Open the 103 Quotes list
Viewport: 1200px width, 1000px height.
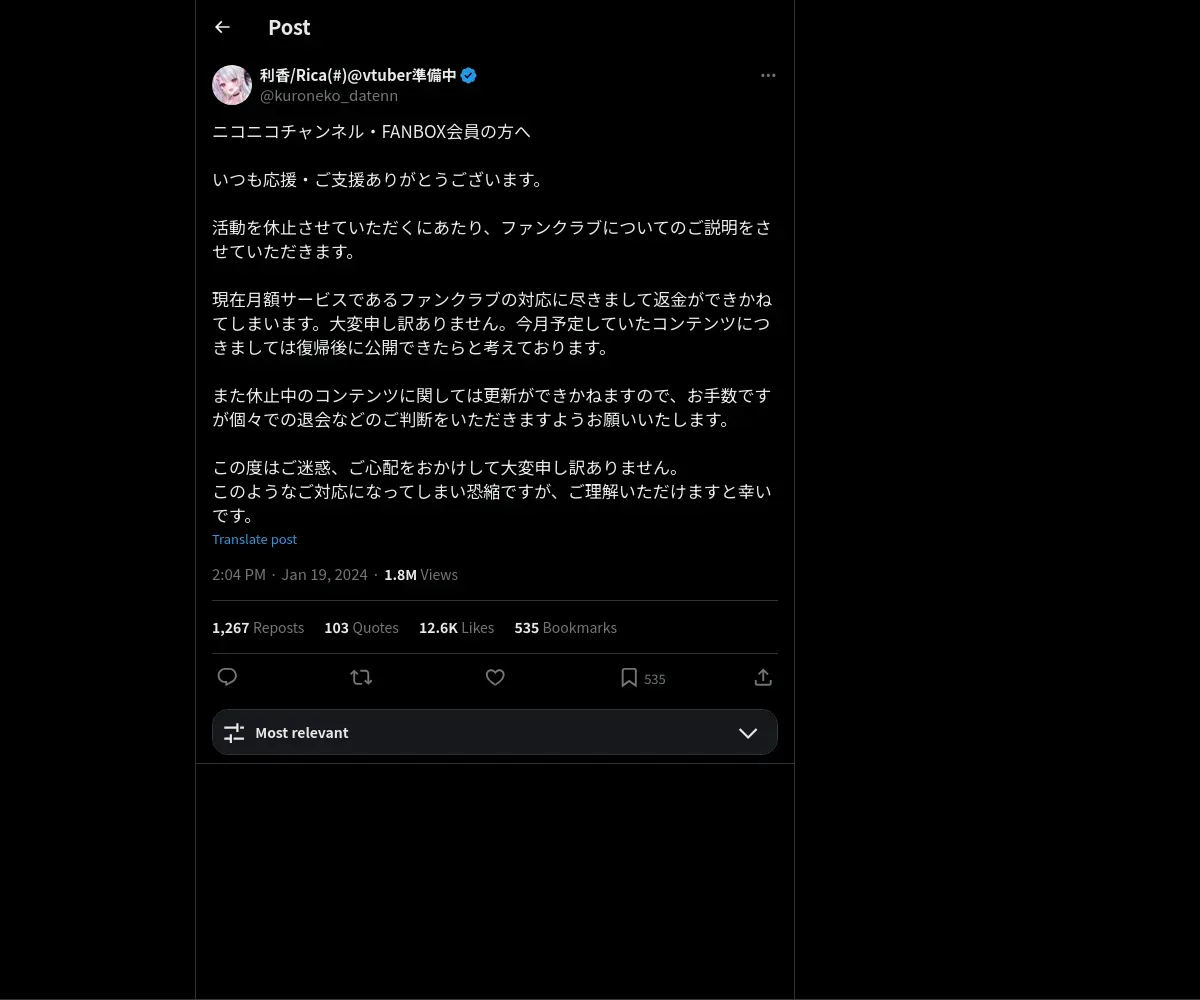point(361,628)
